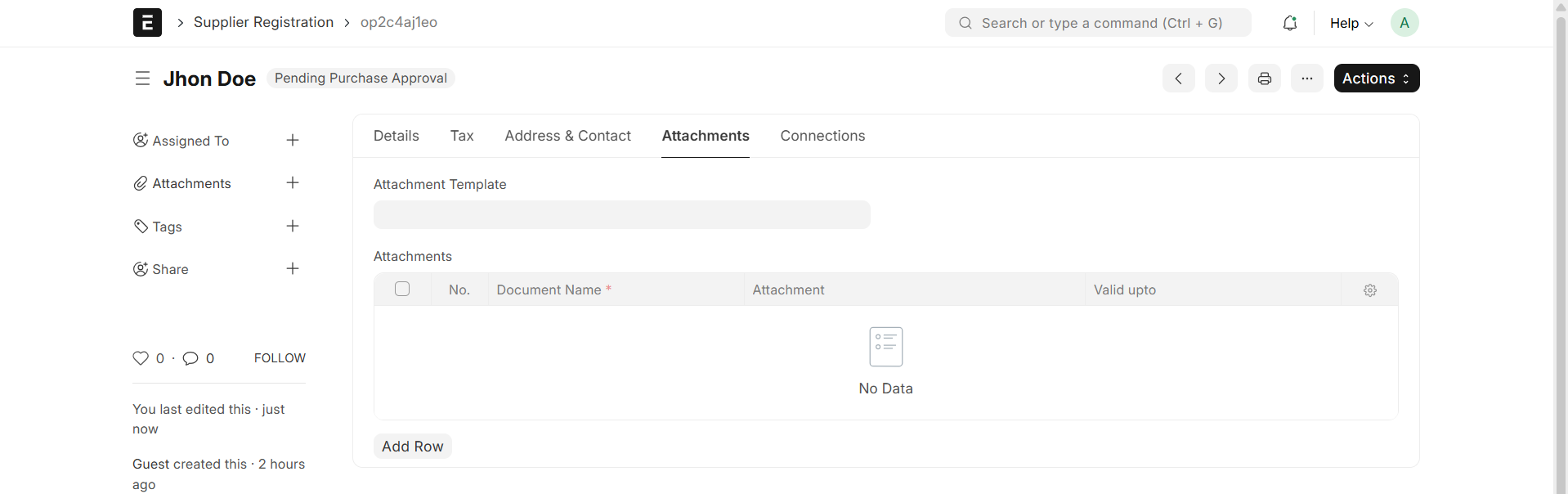1568x494 pixels.
Task: Open comments bubble icon
Action: (x=190, y=358)
